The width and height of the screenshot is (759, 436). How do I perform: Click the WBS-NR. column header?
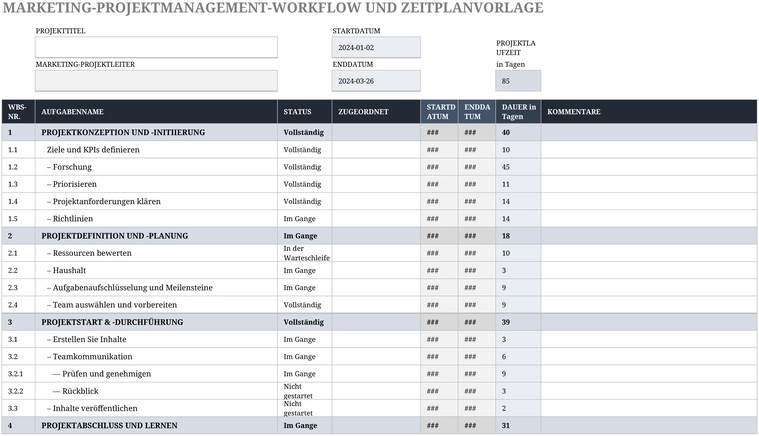[x=18, y=111]
